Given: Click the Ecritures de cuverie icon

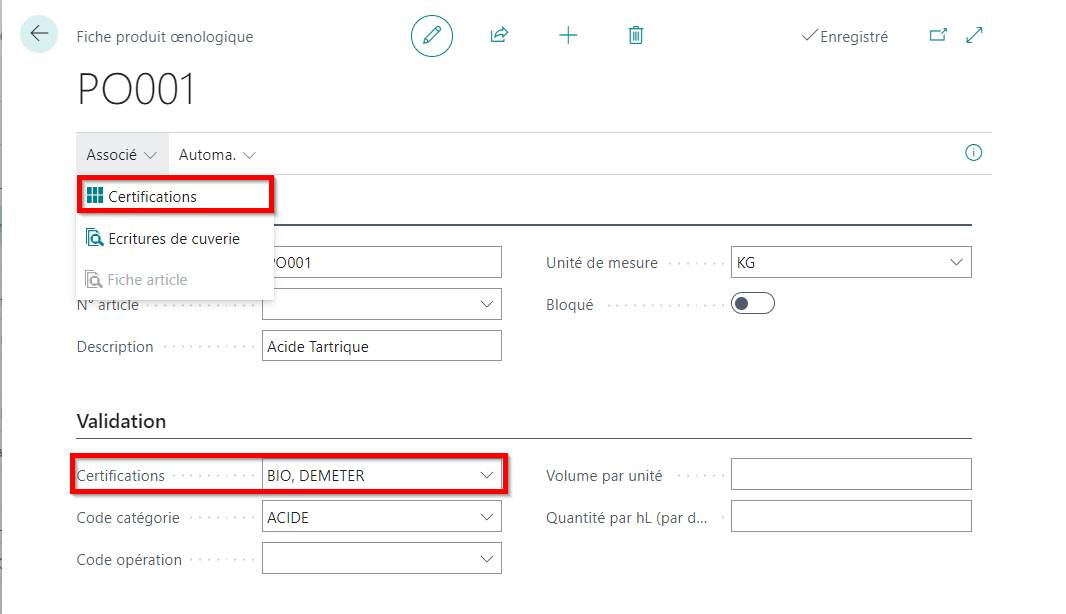Looking at the screenshot, I should tap(94, 238).
